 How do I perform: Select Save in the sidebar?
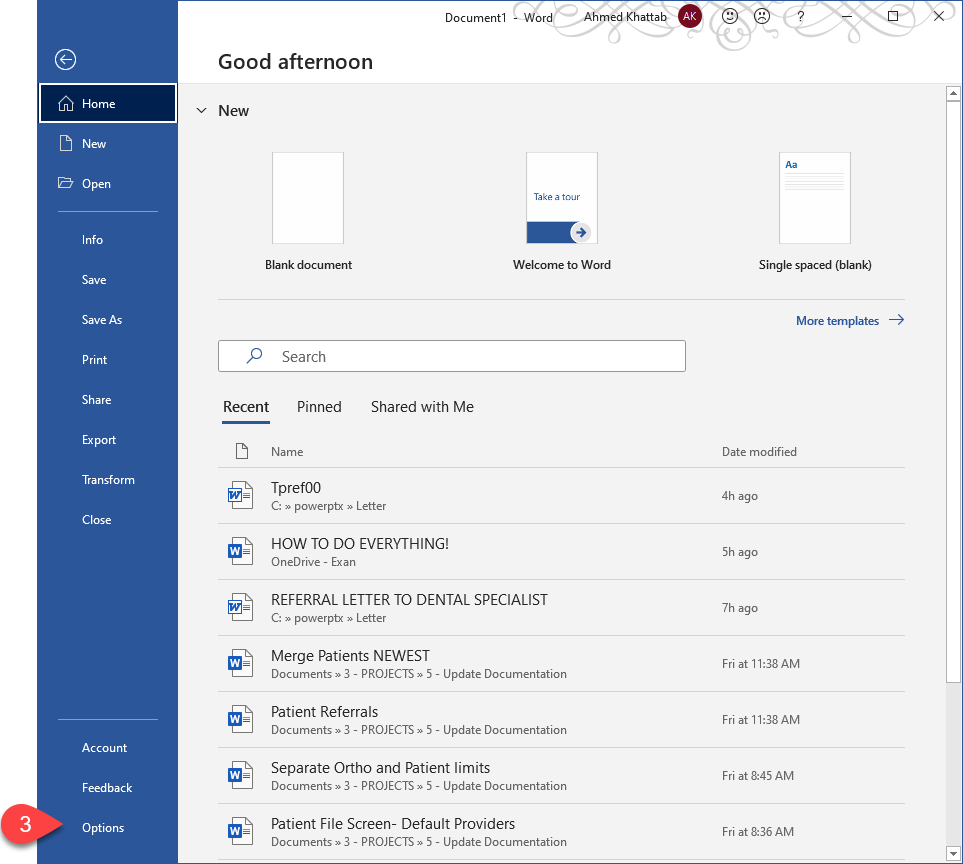click(94, 279)
